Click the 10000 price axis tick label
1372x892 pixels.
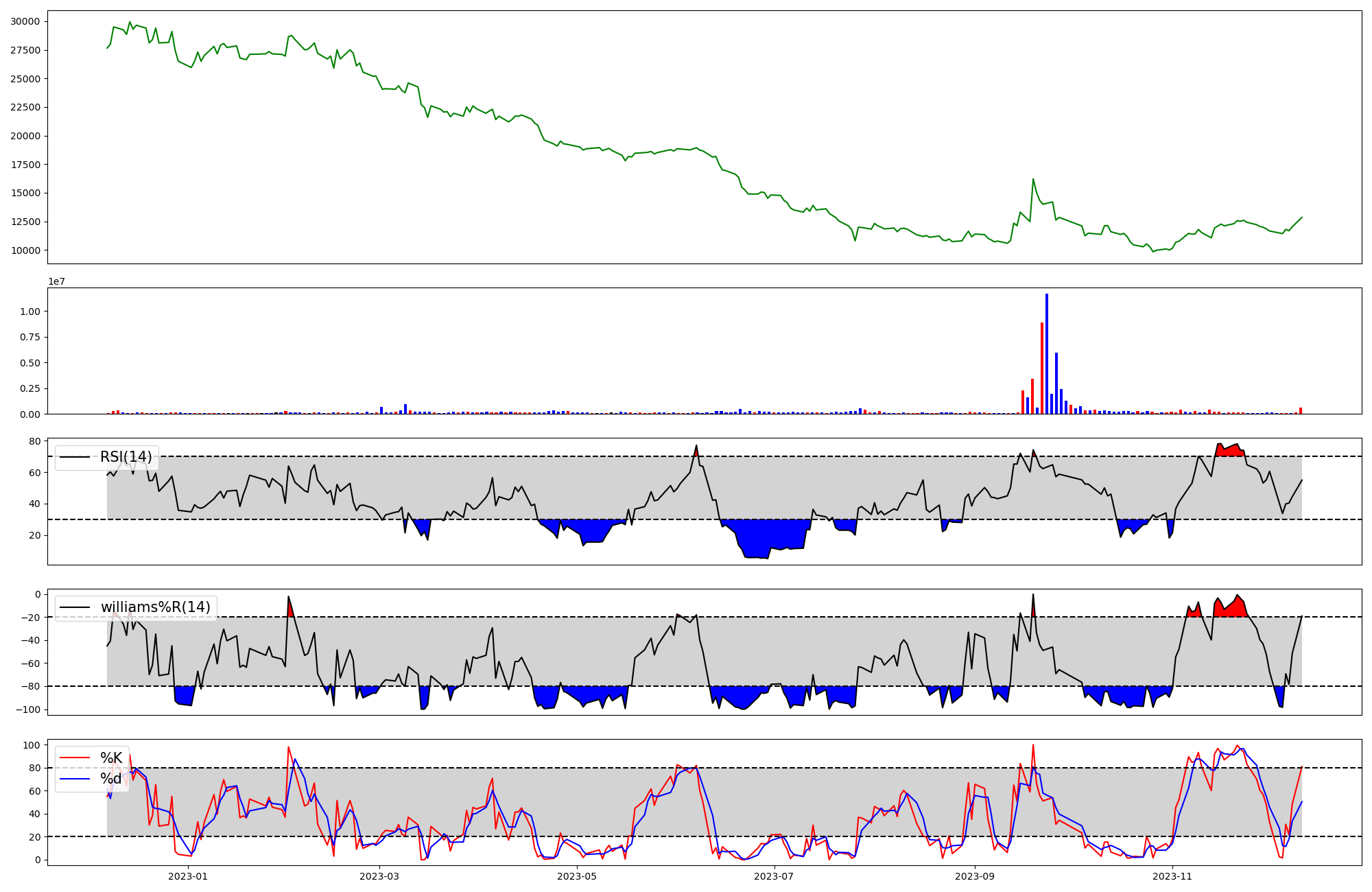click(25, 250)
